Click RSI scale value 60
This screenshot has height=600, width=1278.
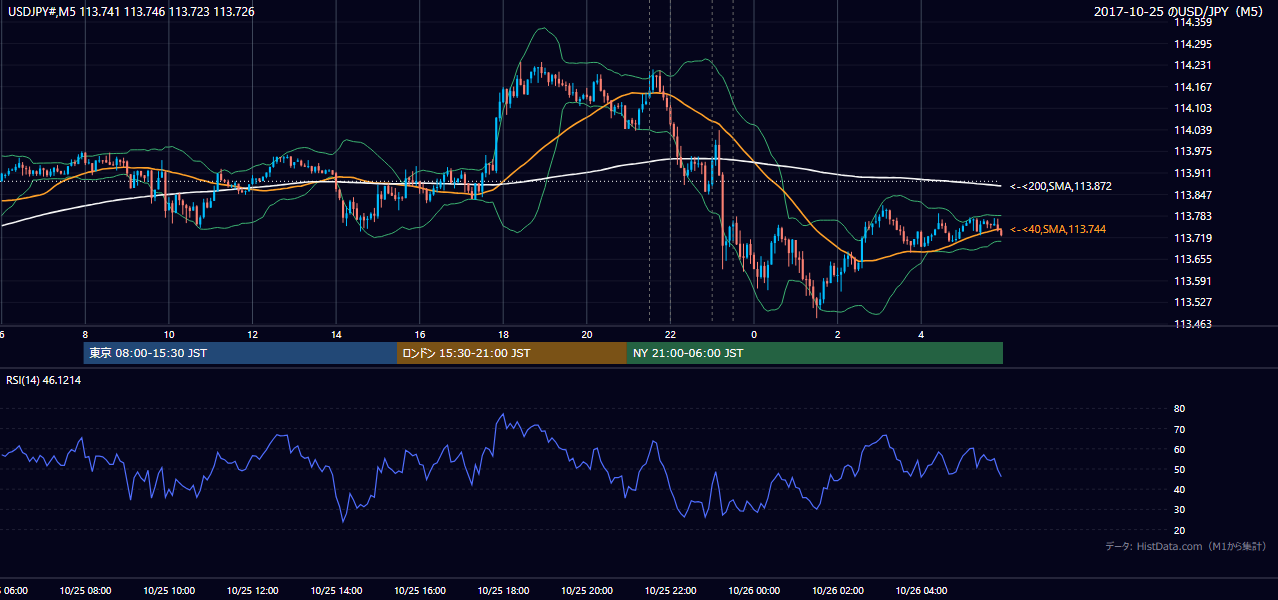1180,449
